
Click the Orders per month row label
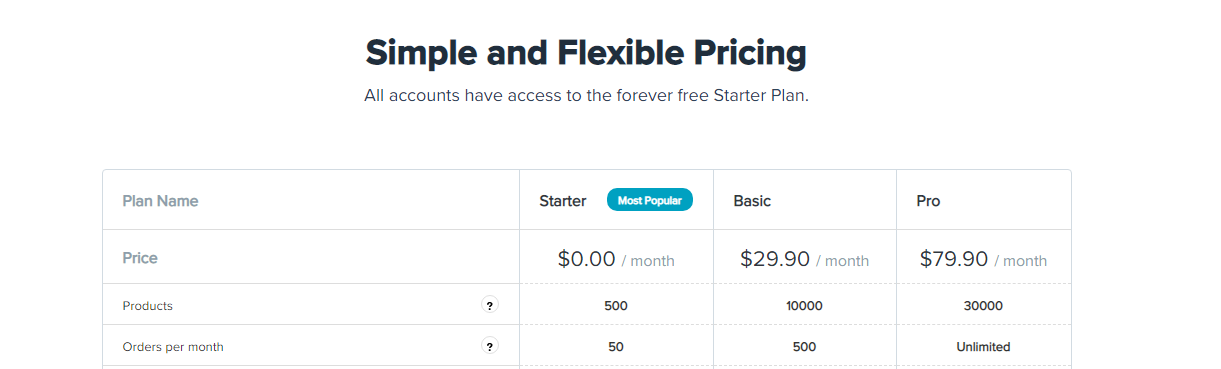click(173, 347)
